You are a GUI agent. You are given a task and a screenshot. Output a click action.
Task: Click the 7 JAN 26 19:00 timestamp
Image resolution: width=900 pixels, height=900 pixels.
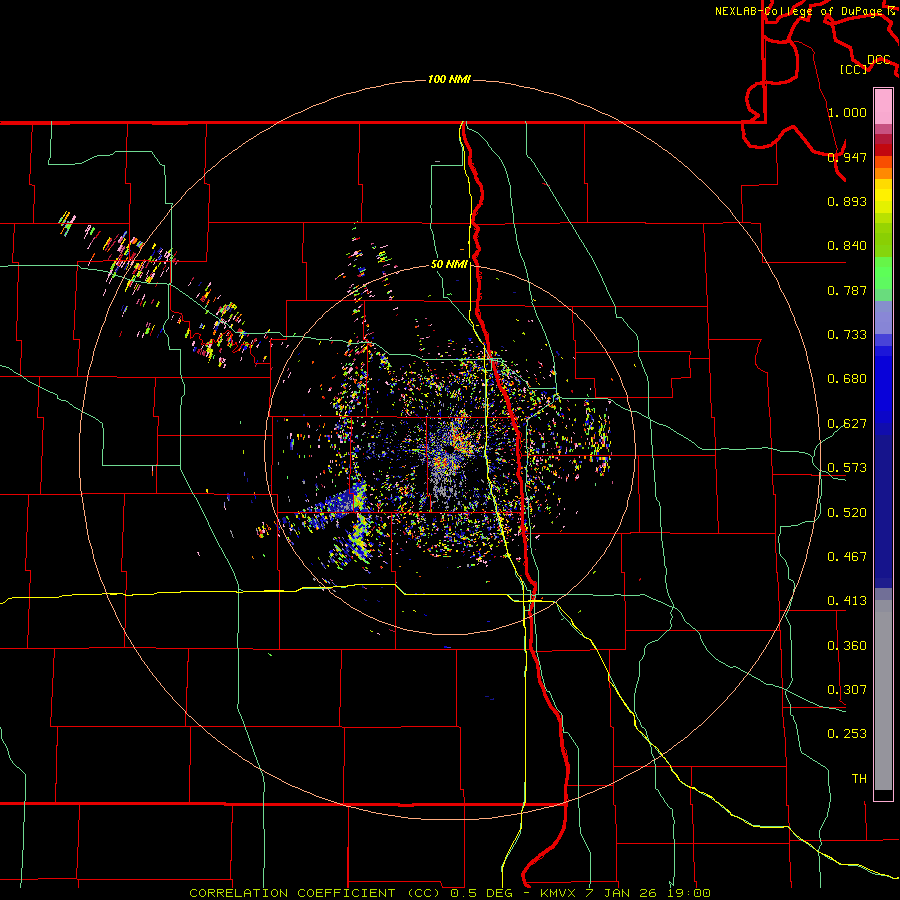point(647,893)
